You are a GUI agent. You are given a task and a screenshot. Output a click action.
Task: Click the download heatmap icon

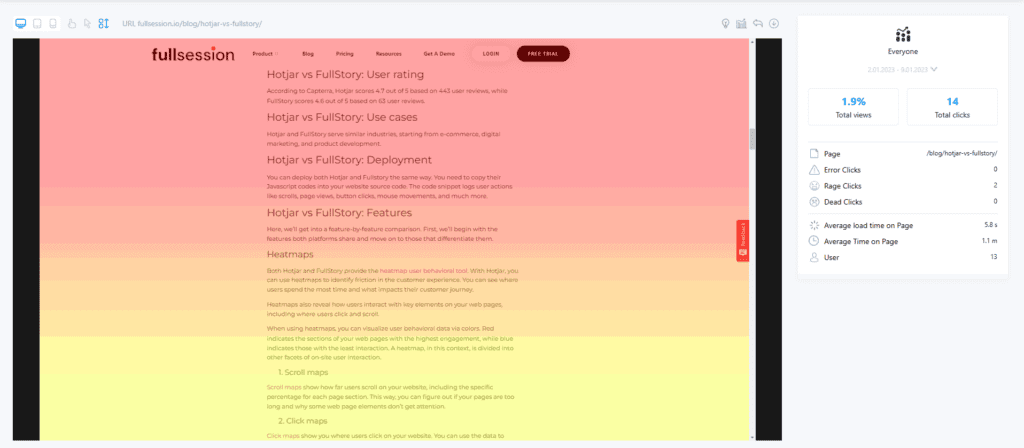tap(774, 23)
